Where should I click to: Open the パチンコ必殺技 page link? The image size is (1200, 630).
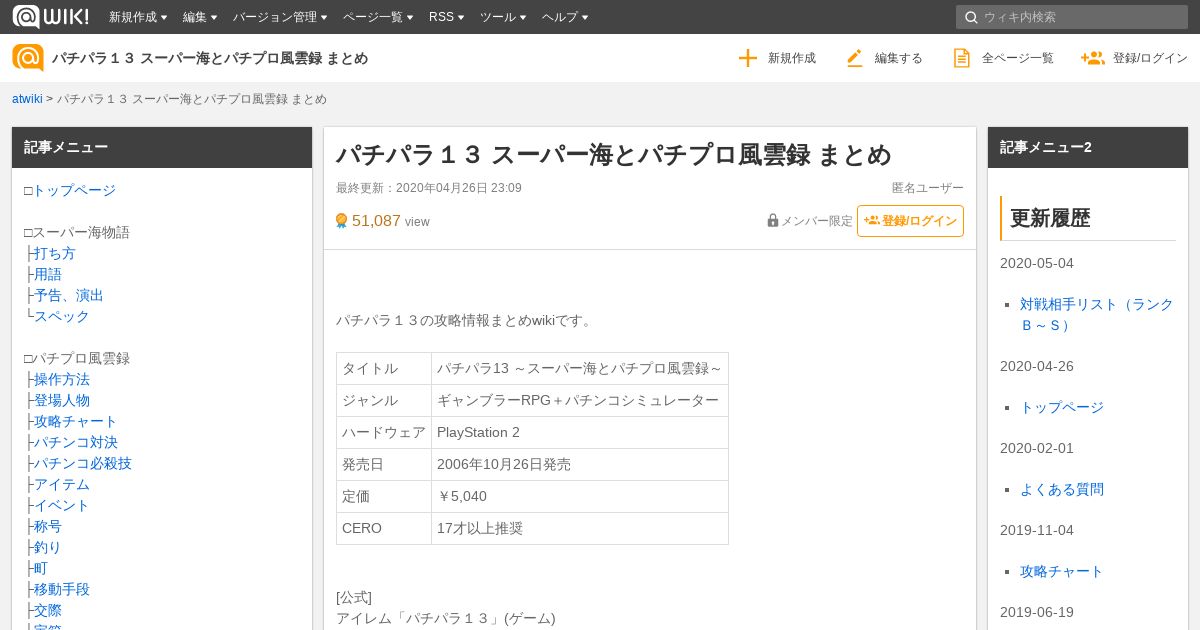pos(83,463)
